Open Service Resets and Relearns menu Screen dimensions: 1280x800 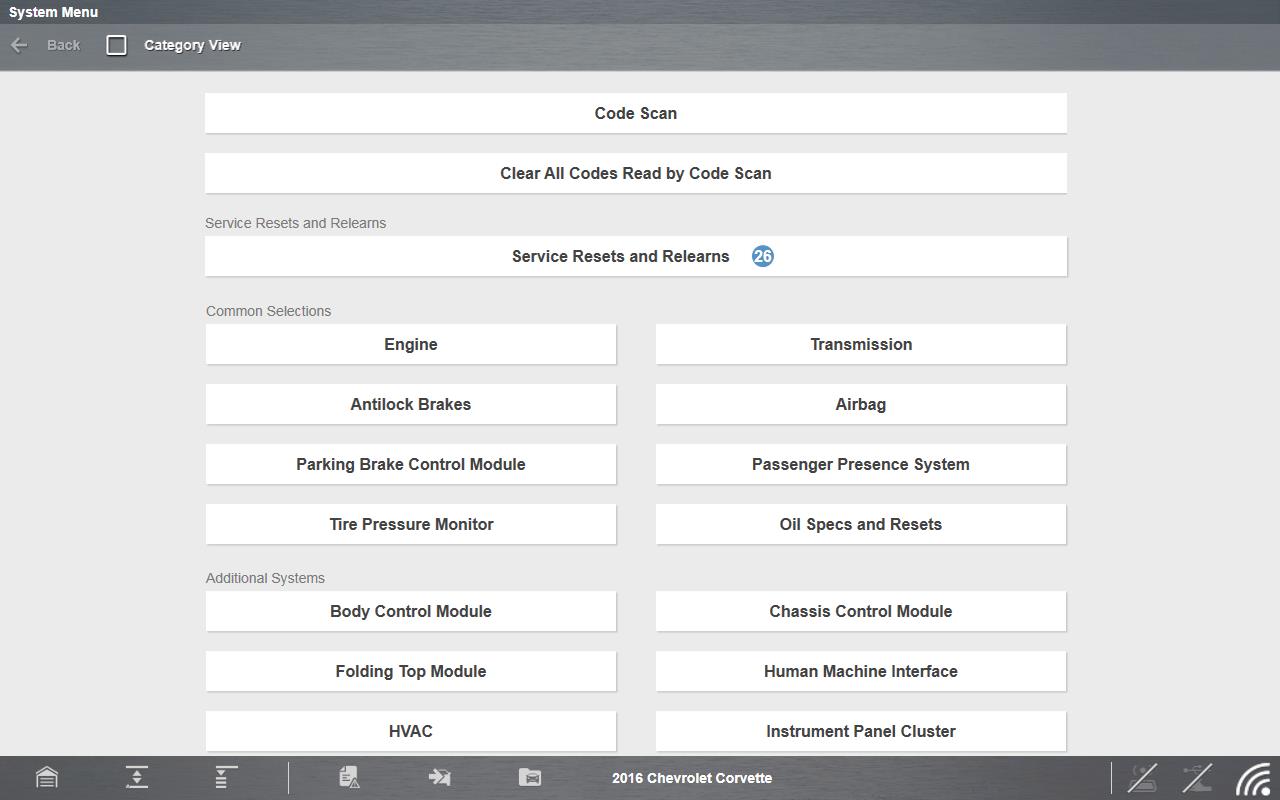[x=620, y=256]
